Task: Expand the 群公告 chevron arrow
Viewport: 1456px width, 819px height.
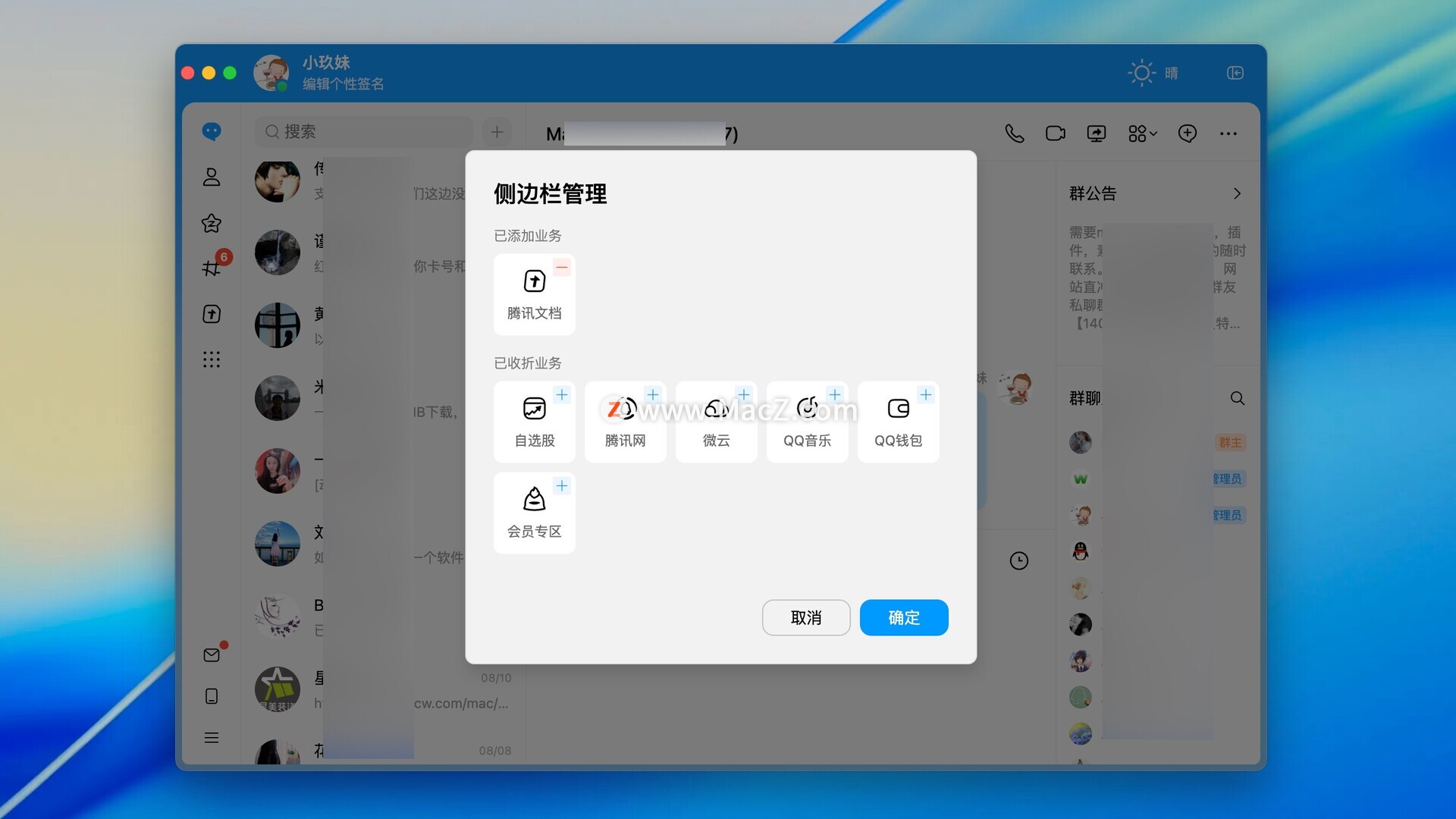Action: [1237, 193]
